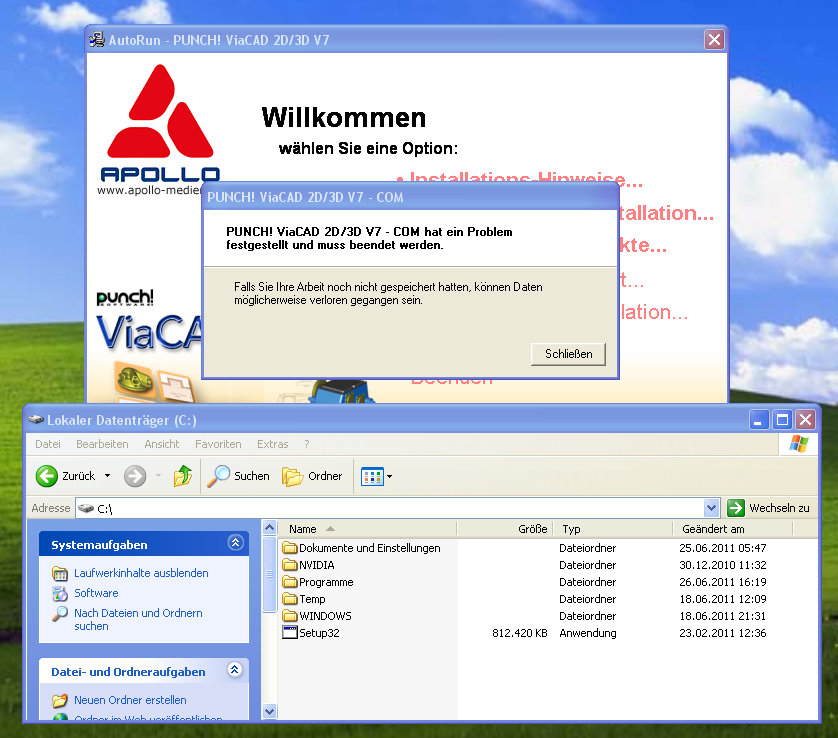
Task: Click side pane scrollbar down arrow
Action: pyautogui.click(x=269, y=711)
